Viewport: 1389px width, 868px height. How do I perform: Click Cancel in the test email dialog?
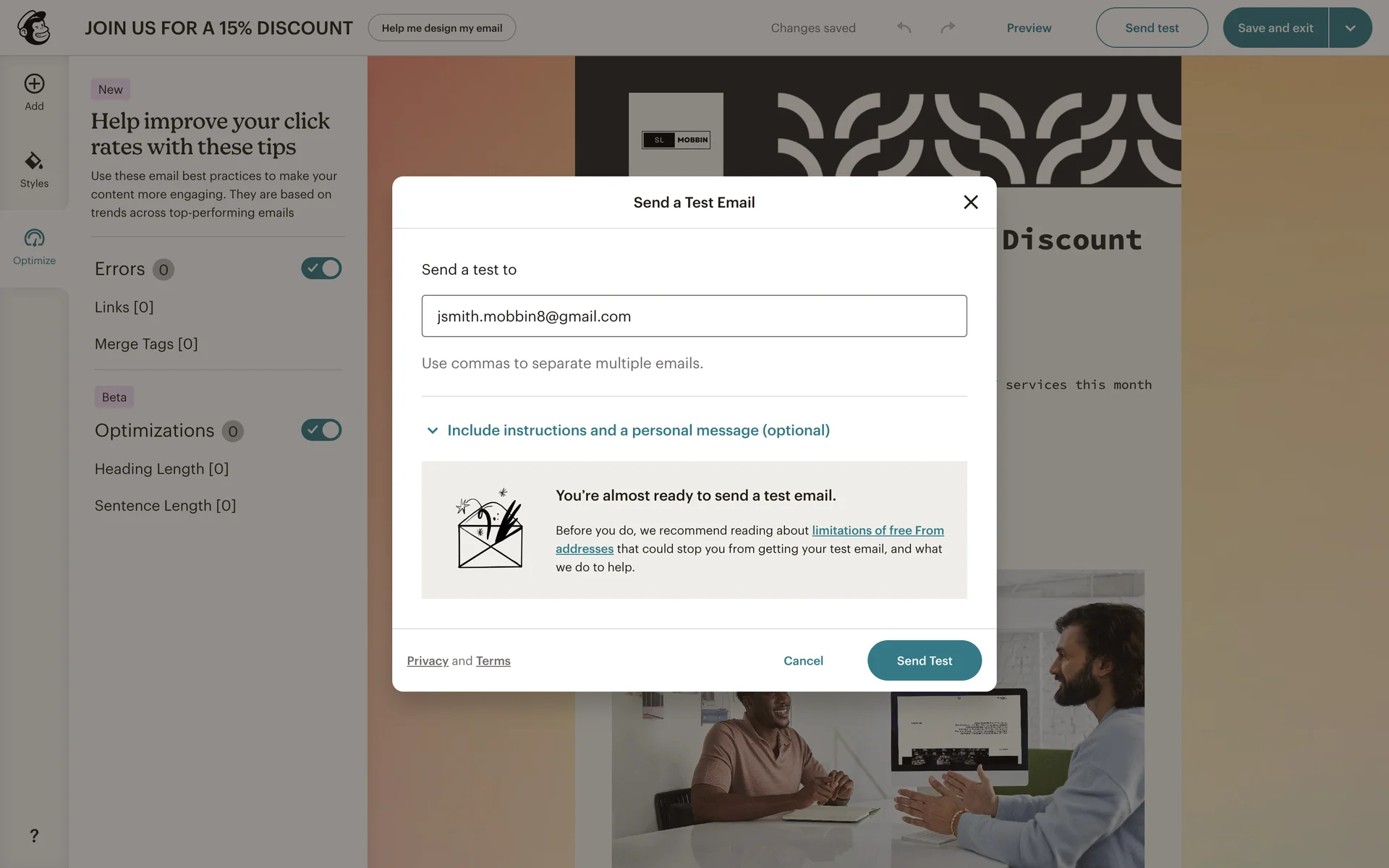(803, 660)
